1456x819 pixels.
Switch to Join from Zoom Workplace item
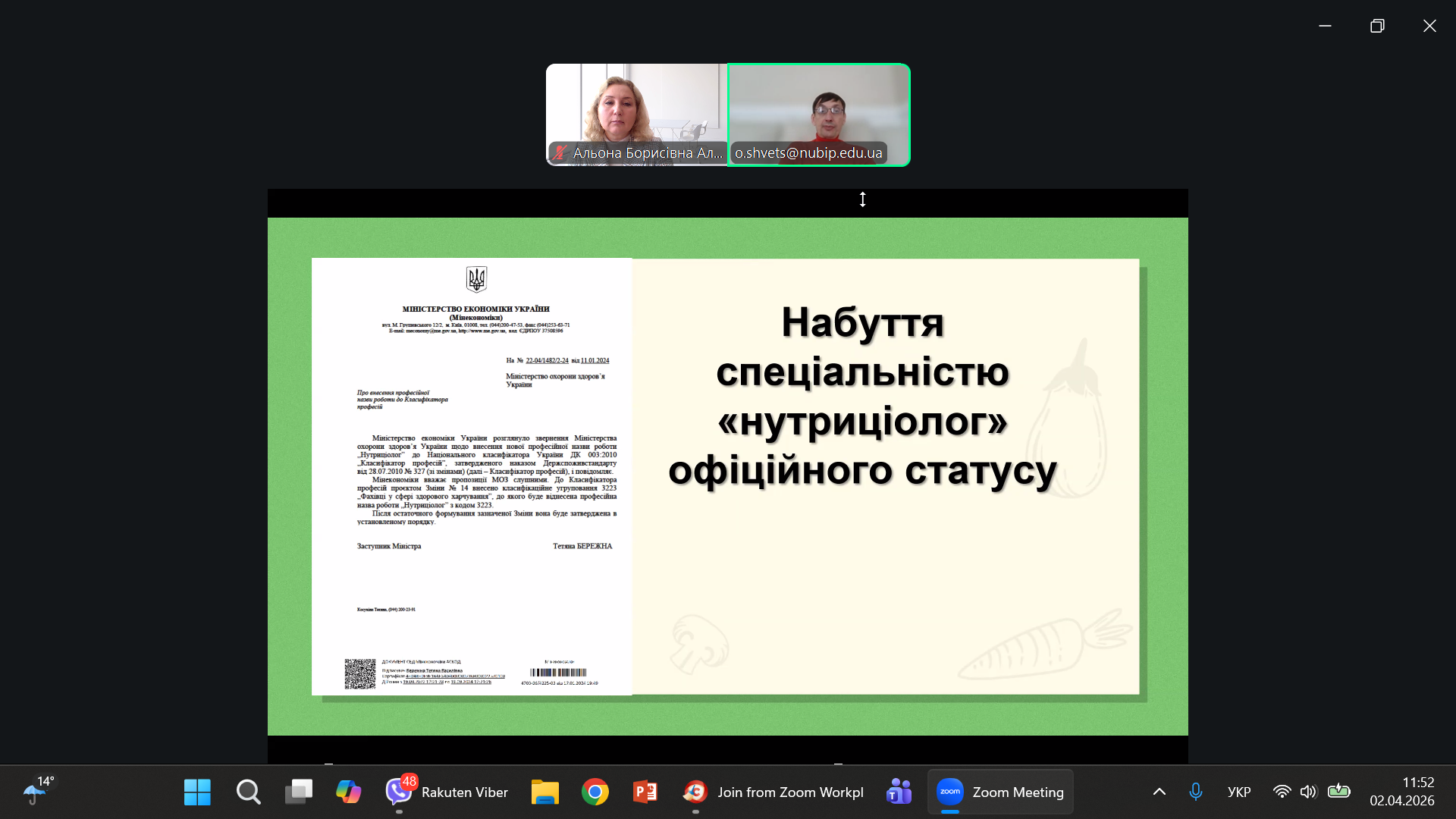coord(773,792)
